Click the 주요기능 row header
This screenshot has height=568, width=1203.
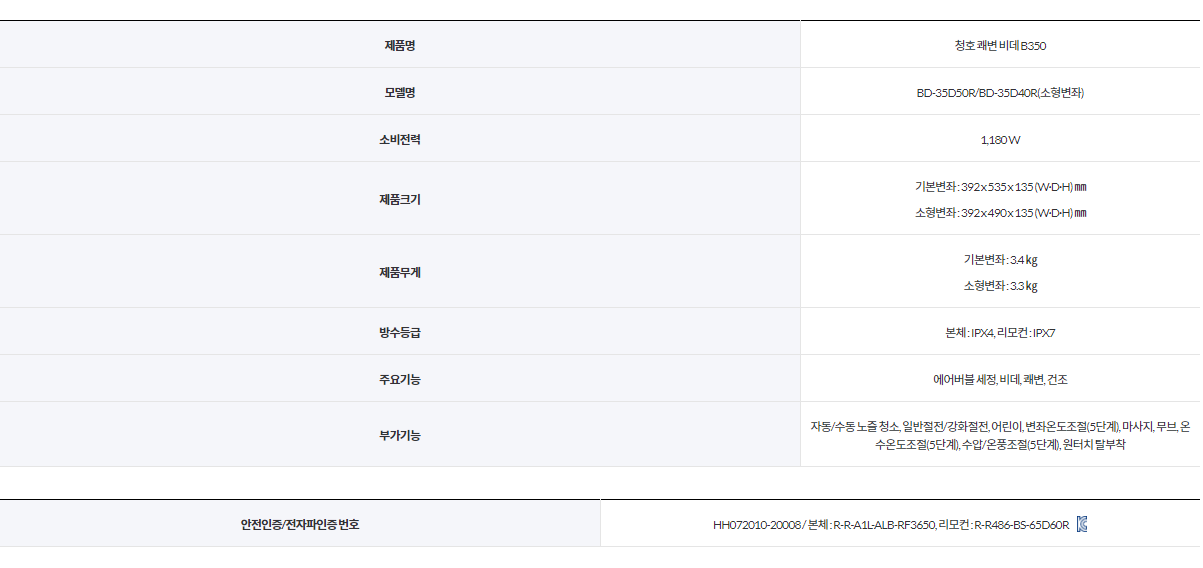pyautogui.click(x=400, y=379)
